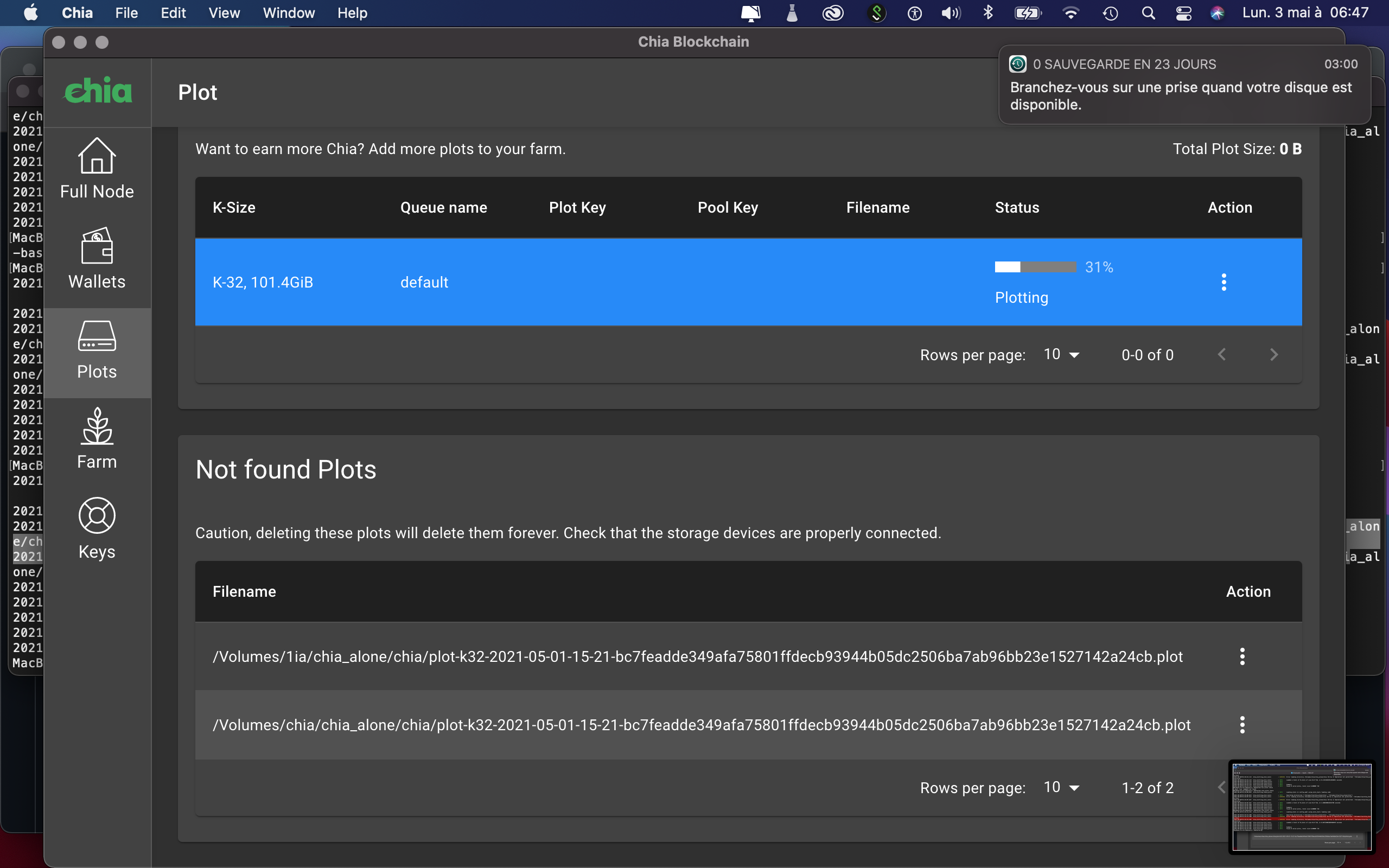Click the '1-2 of 2' pagination text

[x=1148, y=787]
